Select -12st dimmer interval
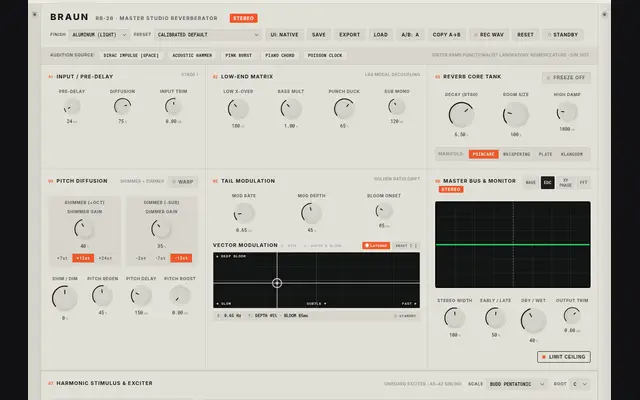The image size is (640, 400). [181, 258]
